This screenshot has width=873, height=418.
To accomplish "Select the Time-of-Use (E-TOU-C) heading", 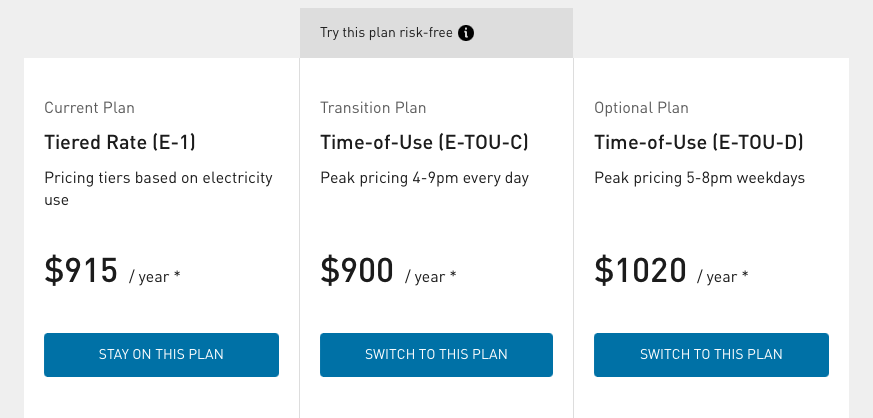I will point(424,142).
